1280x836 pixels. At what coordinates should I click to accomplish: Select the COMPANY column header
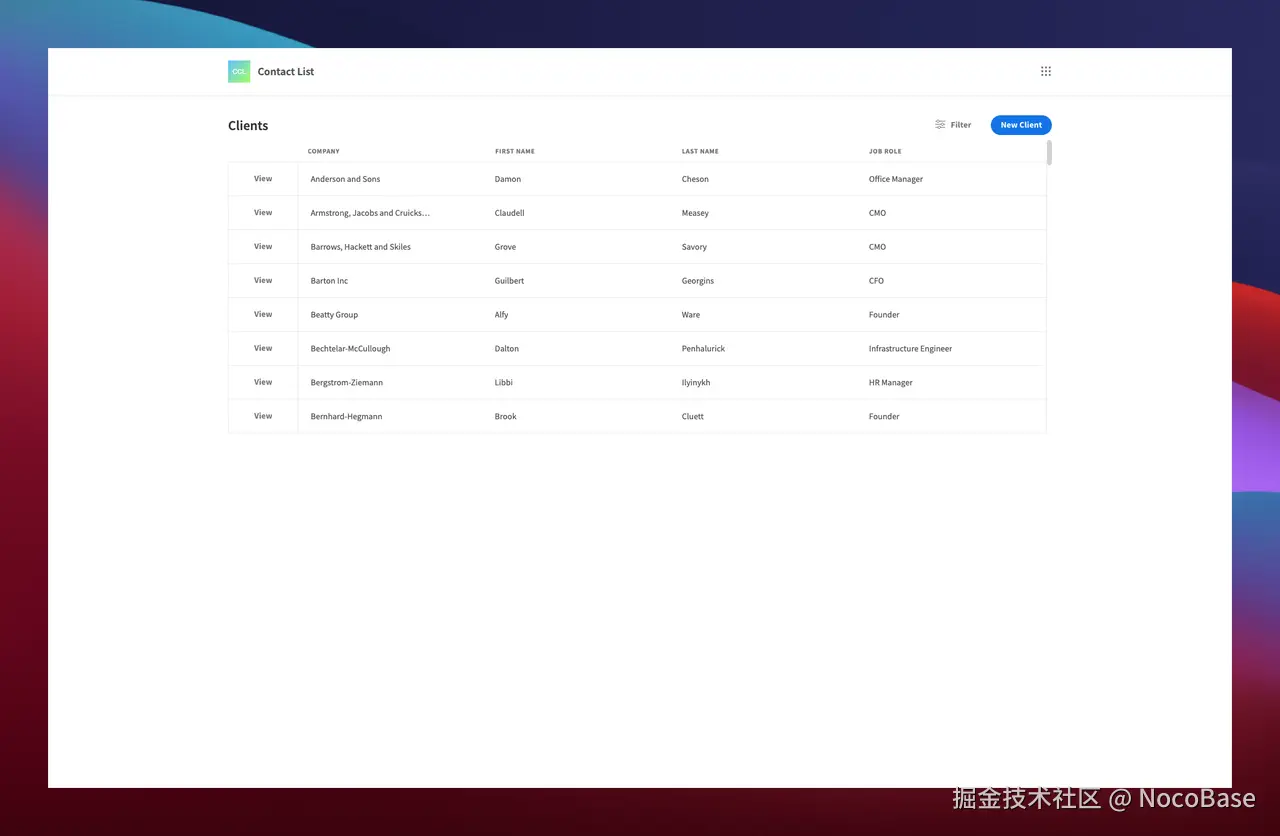324,151
